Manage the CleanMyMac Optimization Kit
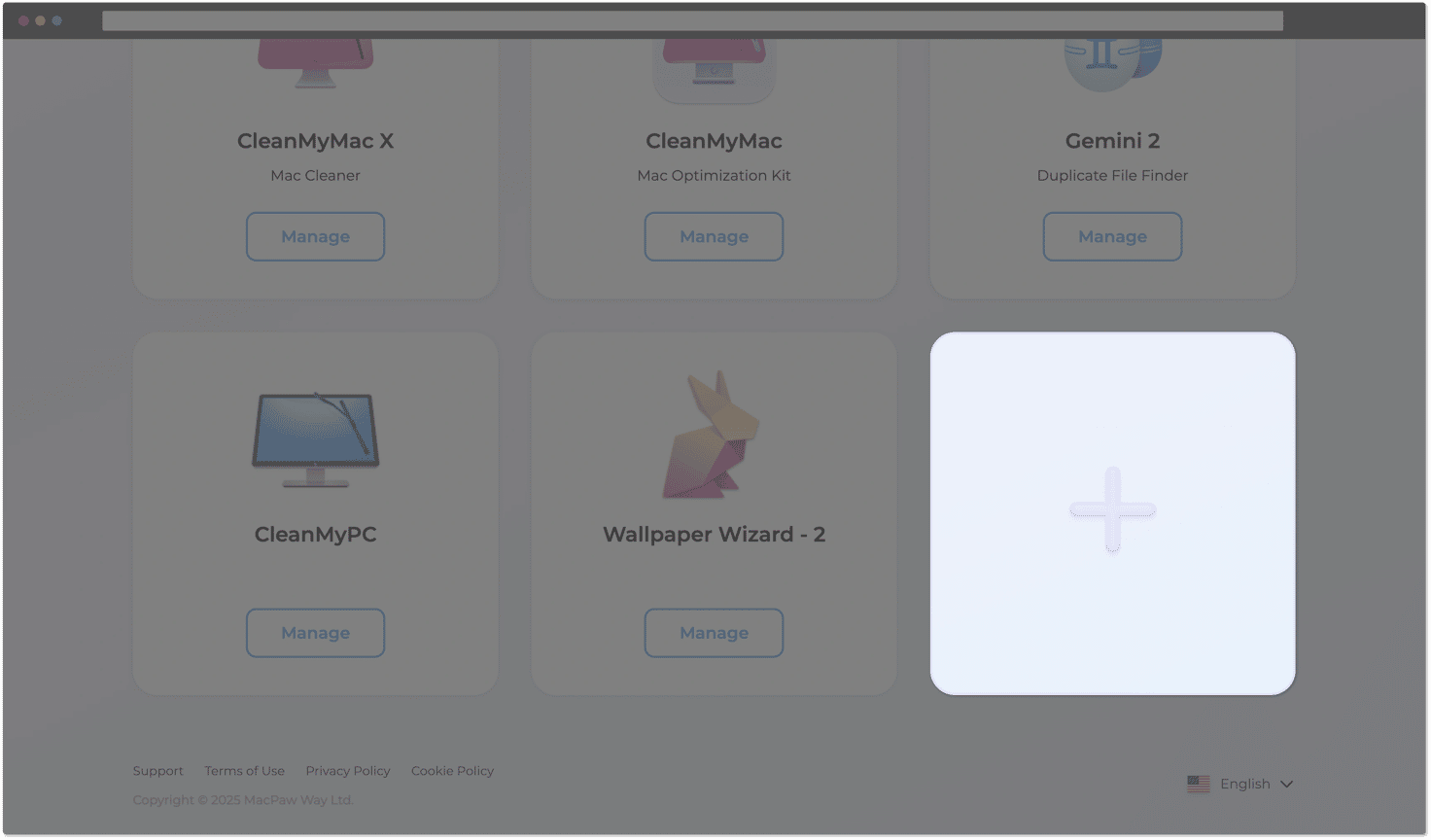Viewport: 1431px width, 840px height. [714, 236]
